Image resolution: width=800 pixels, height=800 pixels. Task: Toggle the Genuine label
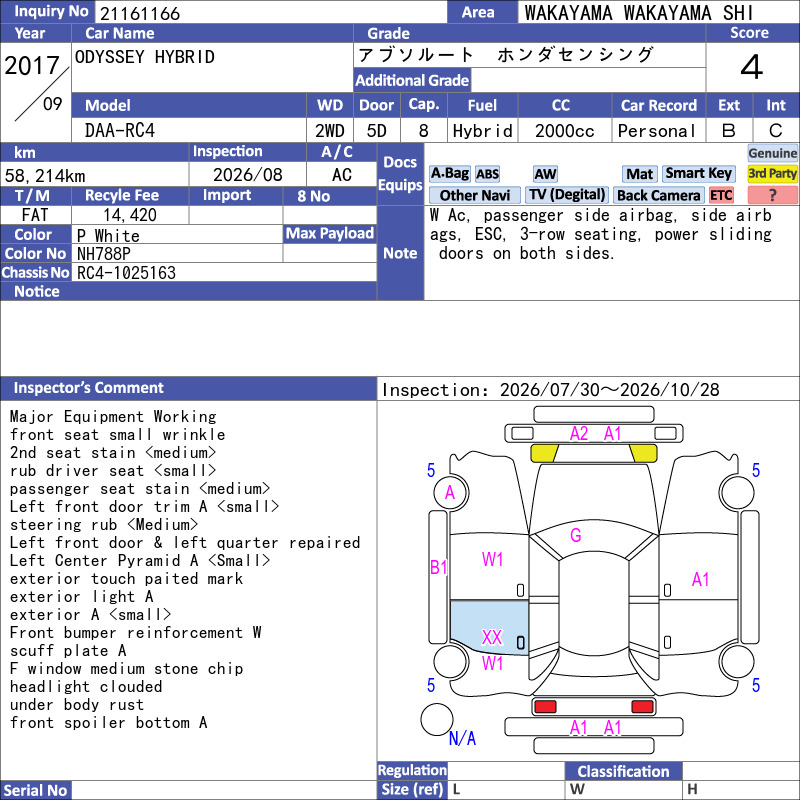click(x=772, y=153)
